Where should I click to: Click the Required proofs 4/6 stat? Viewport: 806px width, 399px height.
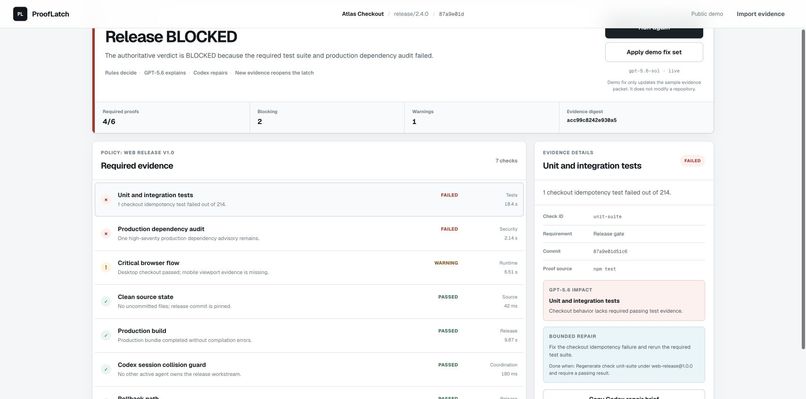(x=172, y=117)
